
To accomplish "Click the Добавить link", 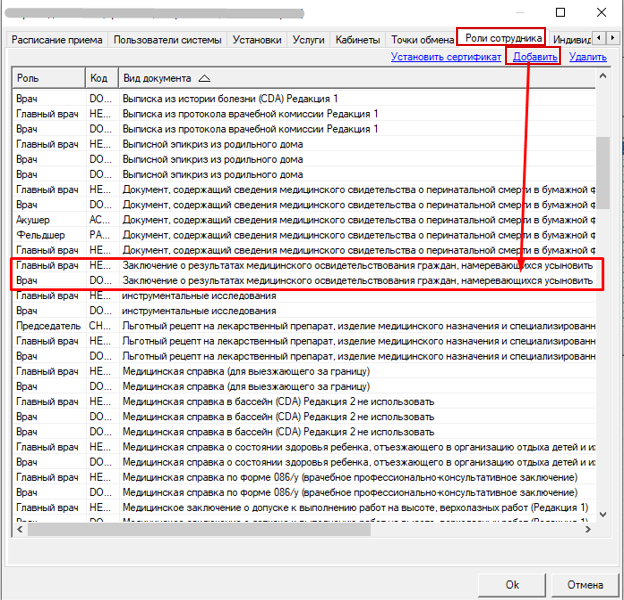I will [535, 57].
